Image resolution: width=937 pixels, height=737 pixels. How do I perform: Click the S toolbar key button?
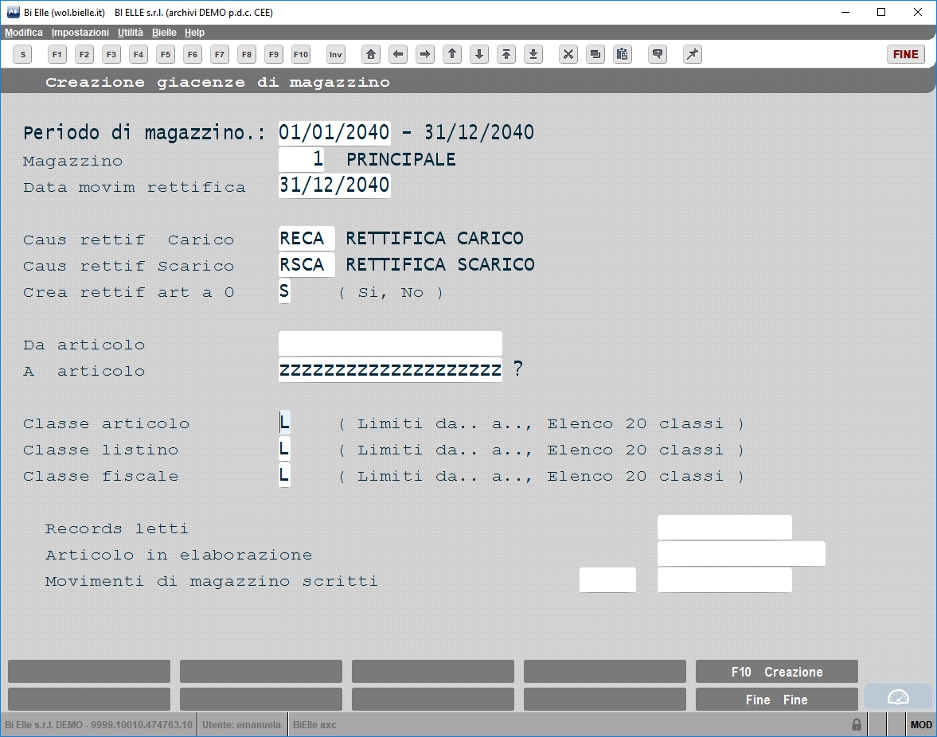click(x=23, y=54)
